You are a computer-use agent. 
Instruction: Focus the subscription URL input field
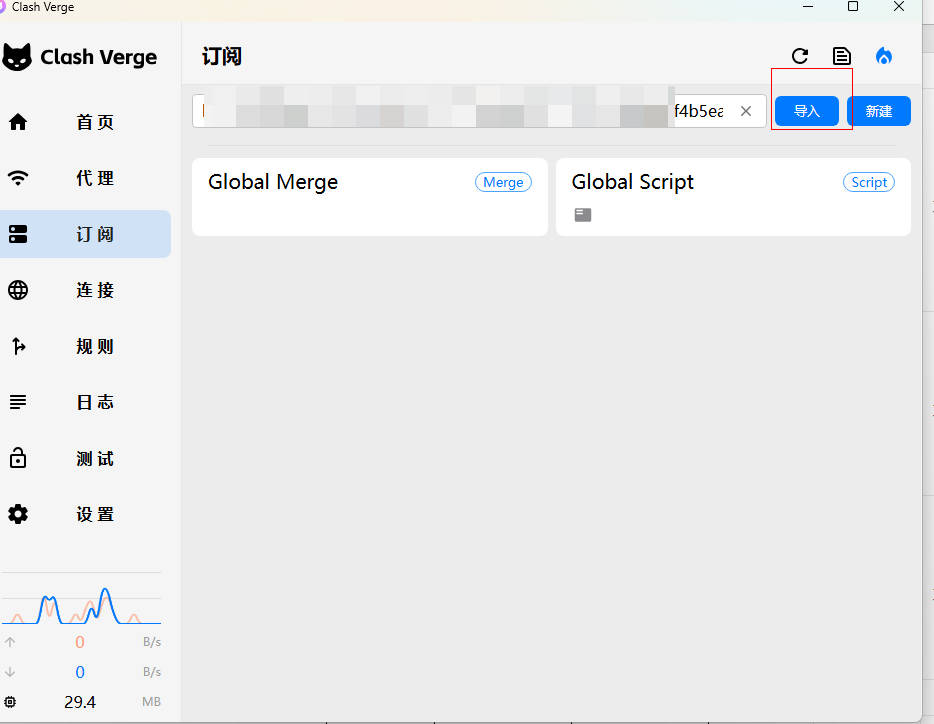pyautogui.click(x=479, y=111)
